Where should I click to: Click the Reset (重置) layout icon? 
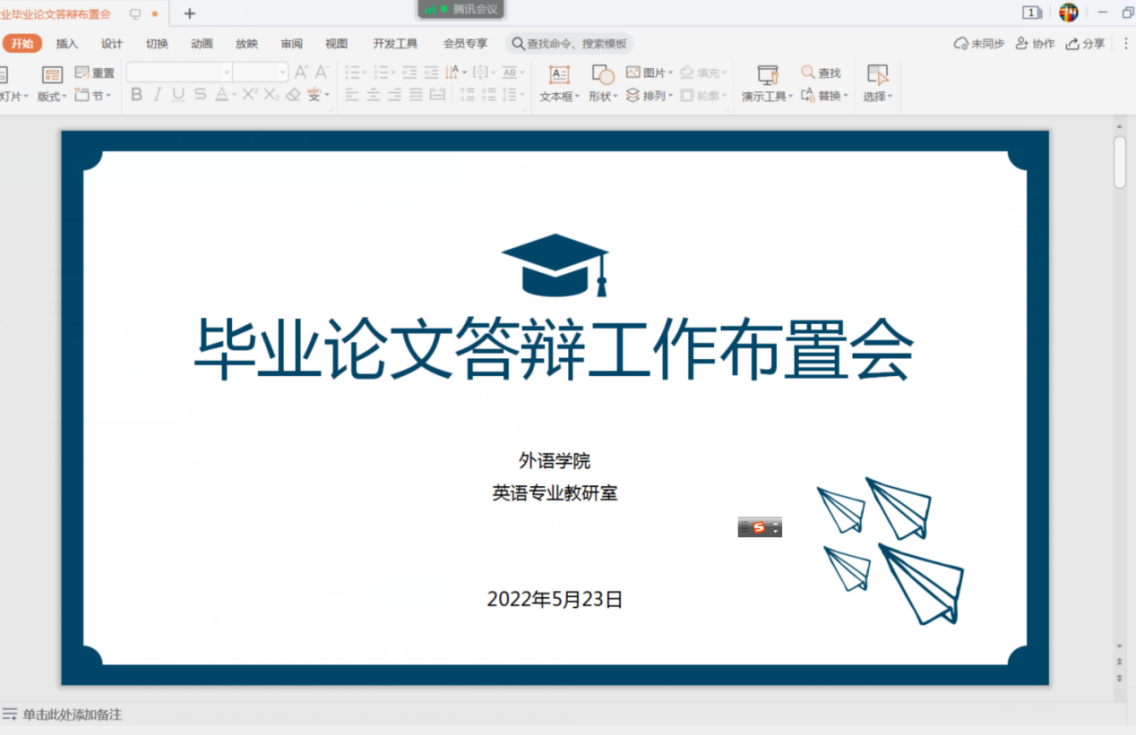tap(82, 73)
